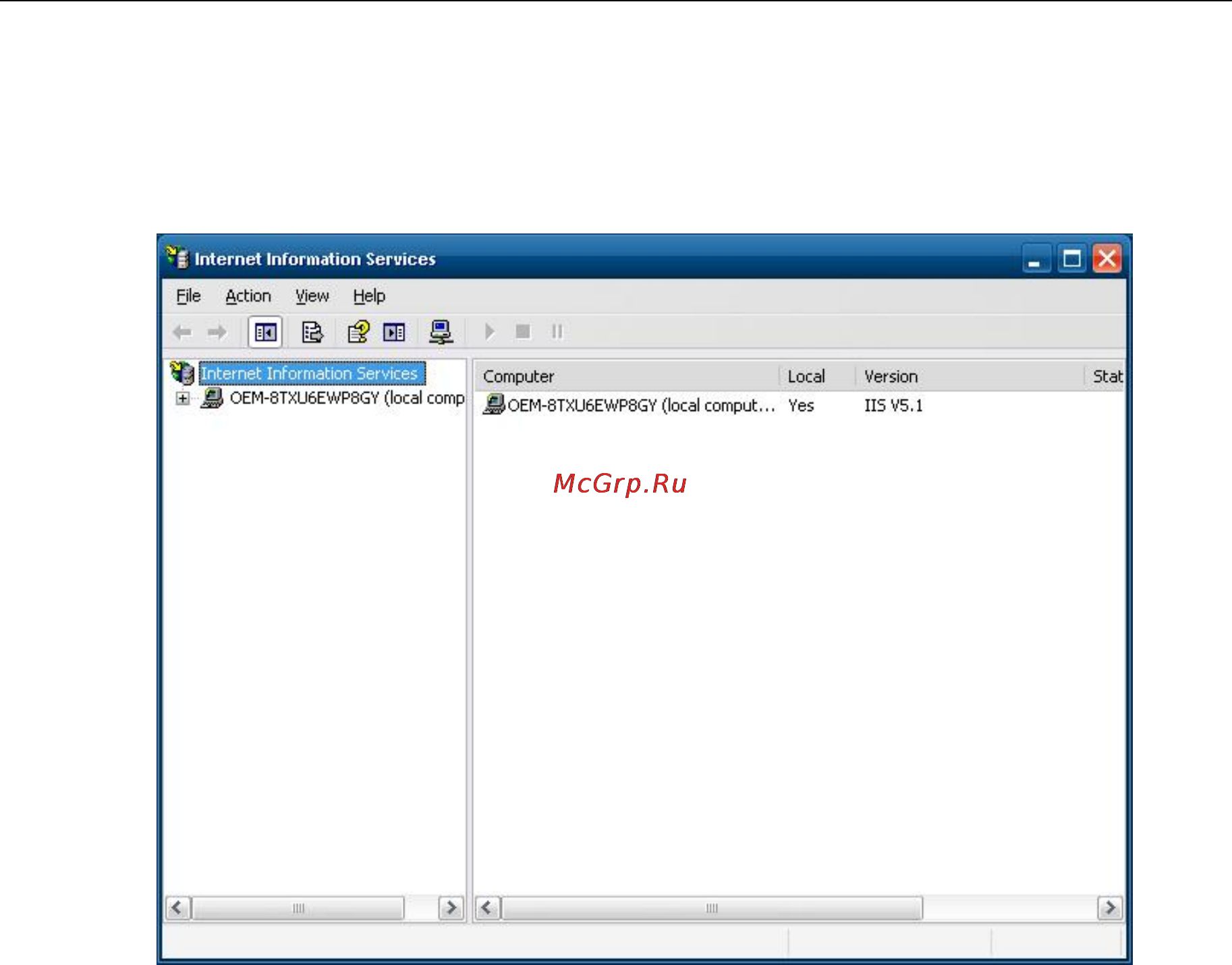Open the Action menu
Image resolution: width=1232 pixels, height=965 pixels.
(248, 296)
